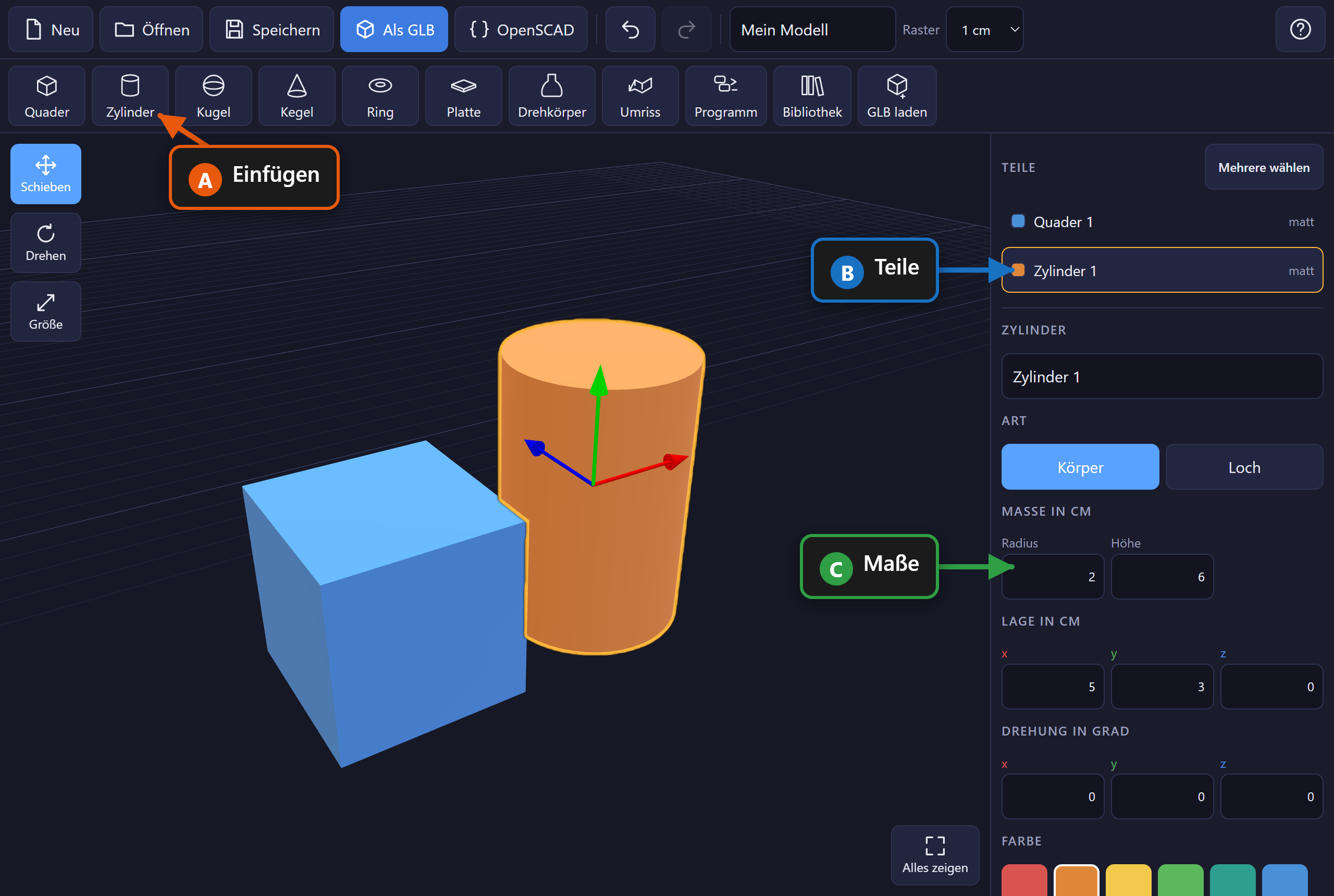Pick the green color swatch
Viewport: 1334px width, 896px height.
(x=1180, y=880)
